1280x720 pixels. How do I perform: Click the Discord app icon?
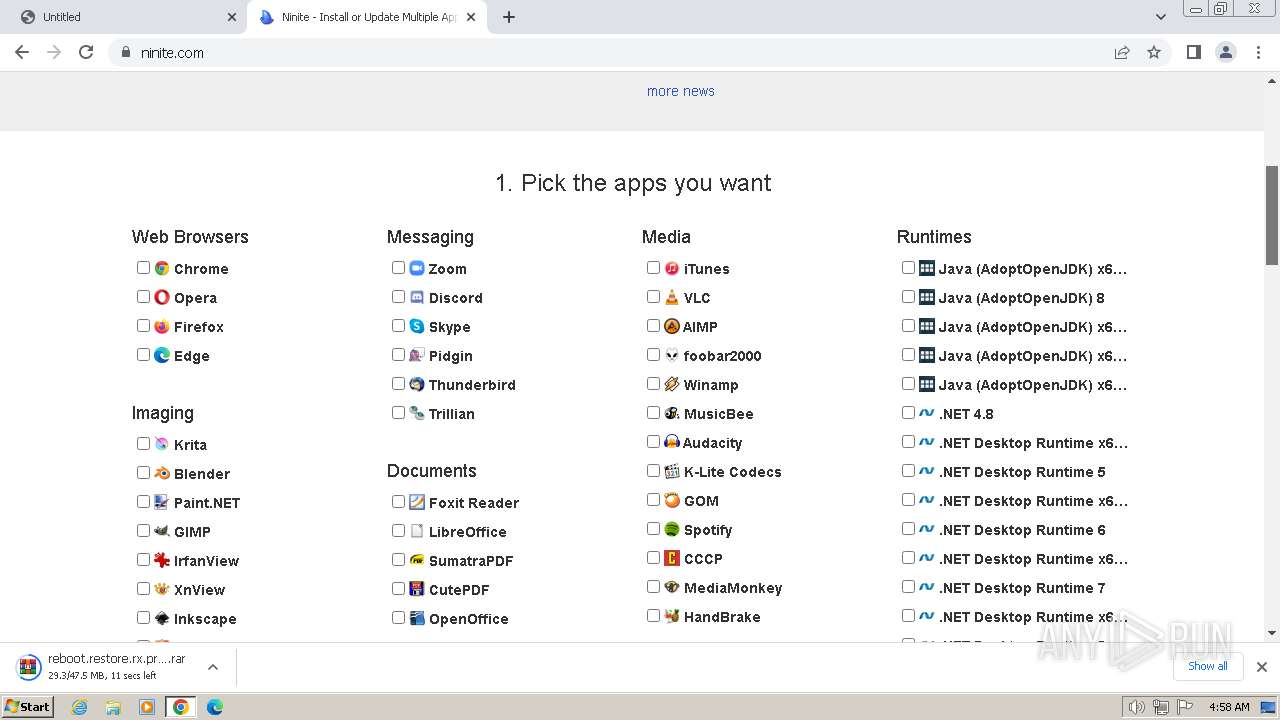417,297
